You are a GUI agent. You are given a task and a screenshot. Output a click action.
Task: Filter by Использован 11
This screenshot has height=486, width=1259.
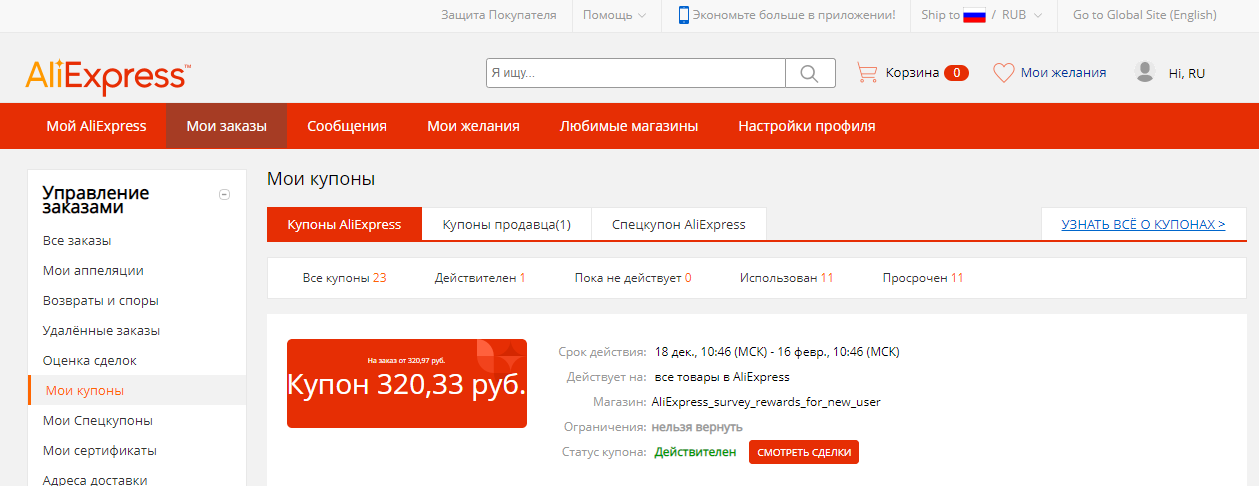pyautogui.click(x=786, y=277)
